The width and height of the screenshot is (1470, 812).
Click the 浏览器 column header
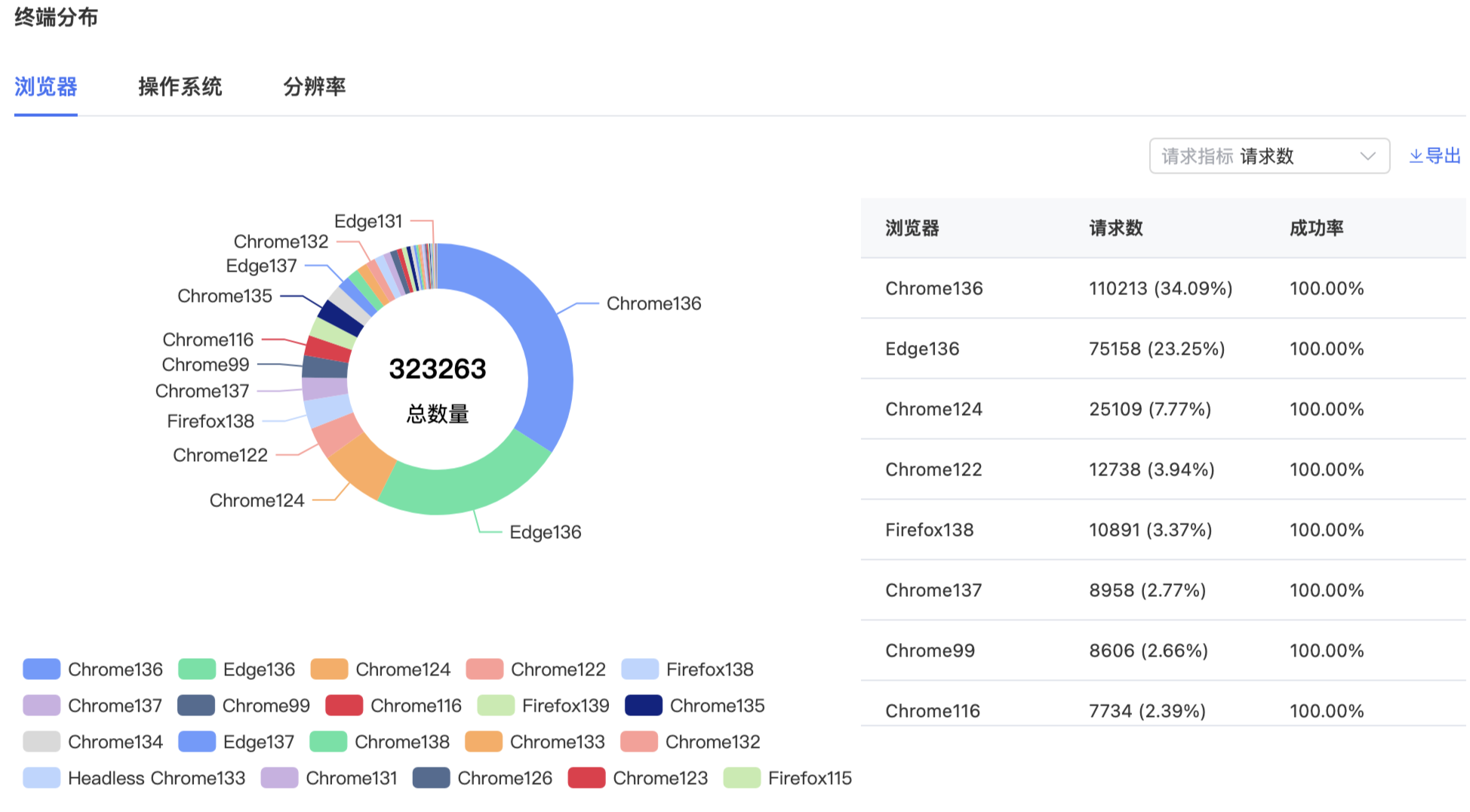coord(912,228)
